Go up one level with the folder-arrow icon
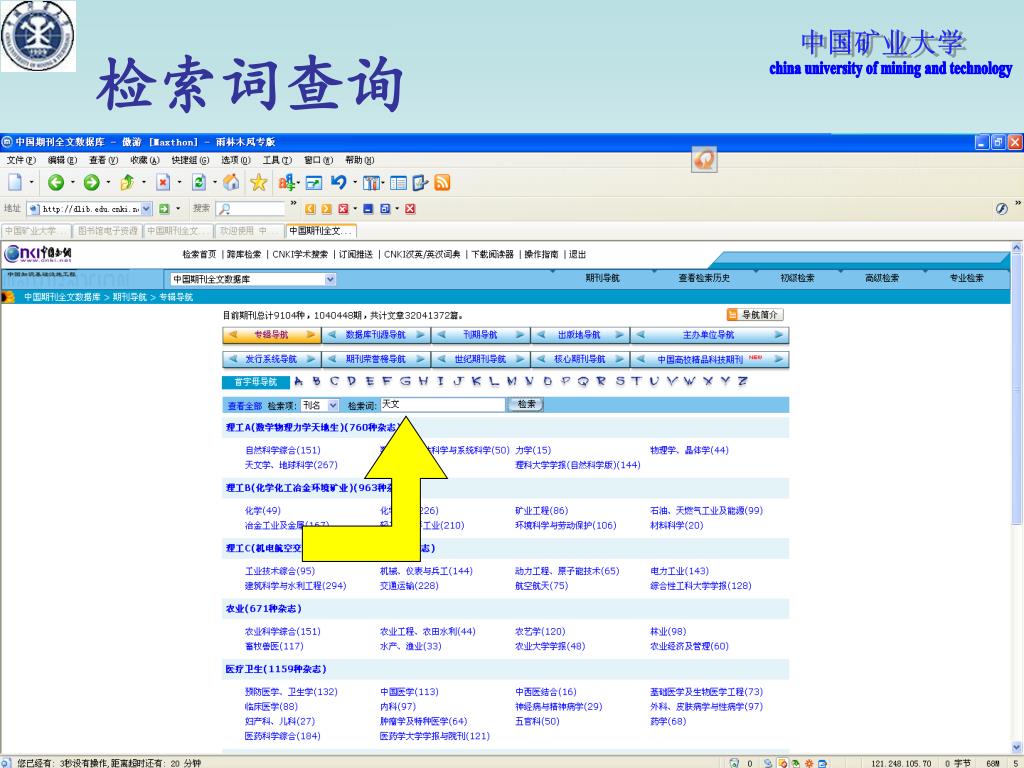1024x768 pixels. coord(127,183)
